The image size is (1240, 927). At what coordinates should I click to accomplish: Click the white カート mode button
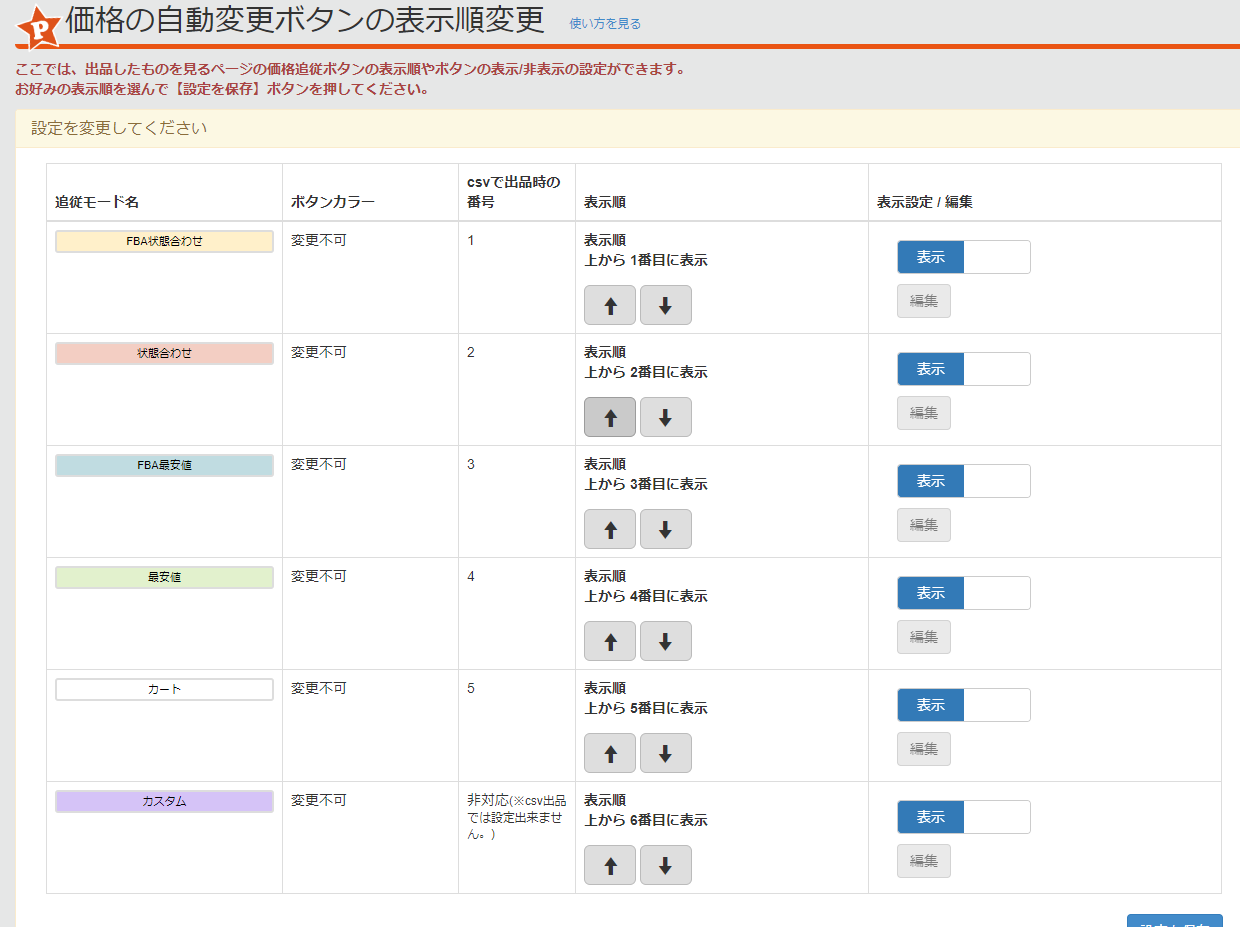pyautogui.click(x=164, y=690)
